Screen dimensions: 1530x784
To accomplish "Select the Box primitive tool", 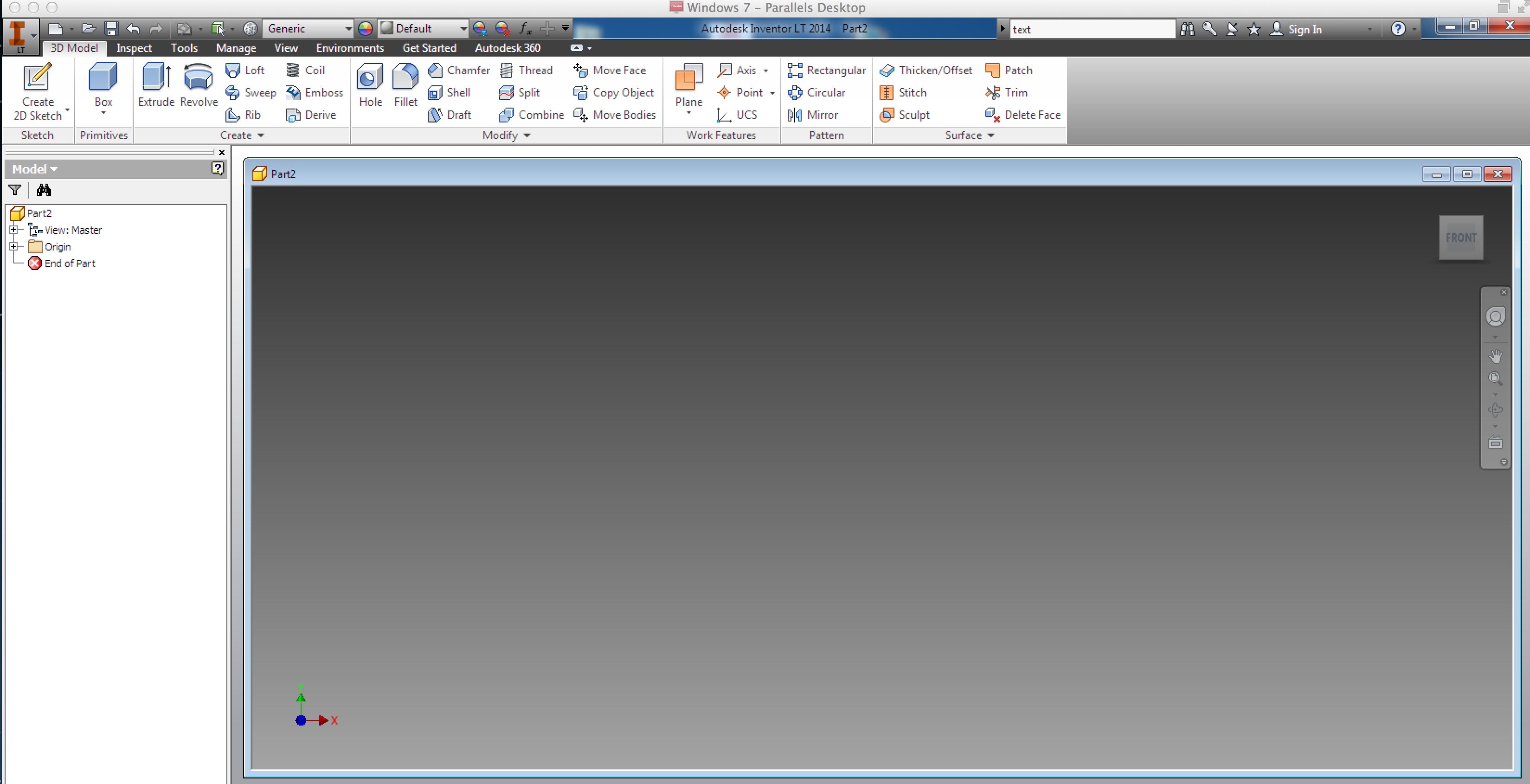I will (x=103, y=89).
